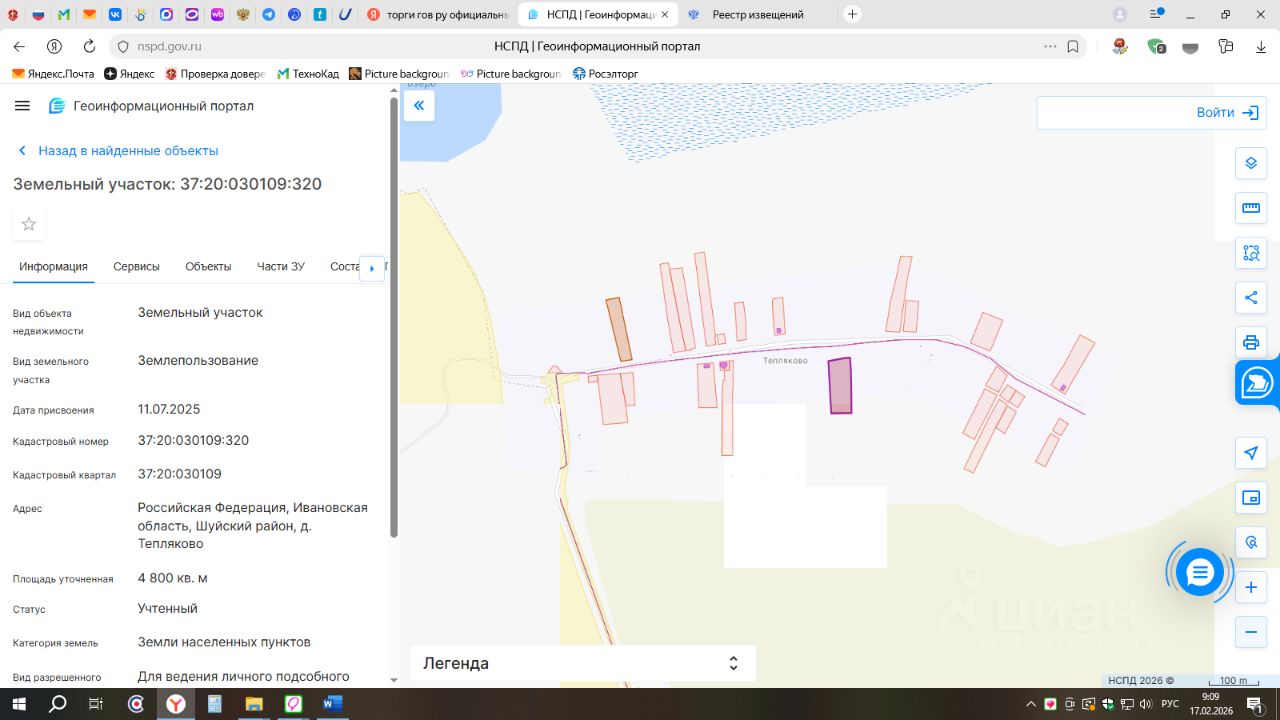Click the brown-highlighted land plot on the map
The width and height of the screenshot is (1280, 720).
pos(619,329)
